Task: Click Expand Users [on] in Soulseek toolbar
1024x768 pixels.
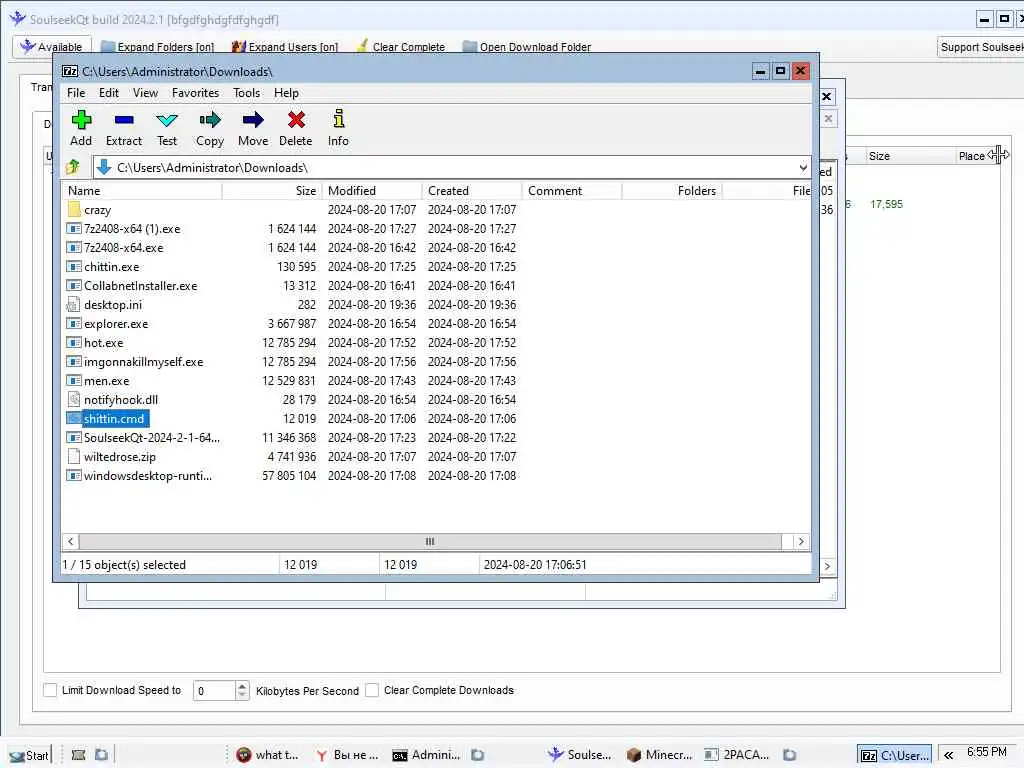Action: 285,47
